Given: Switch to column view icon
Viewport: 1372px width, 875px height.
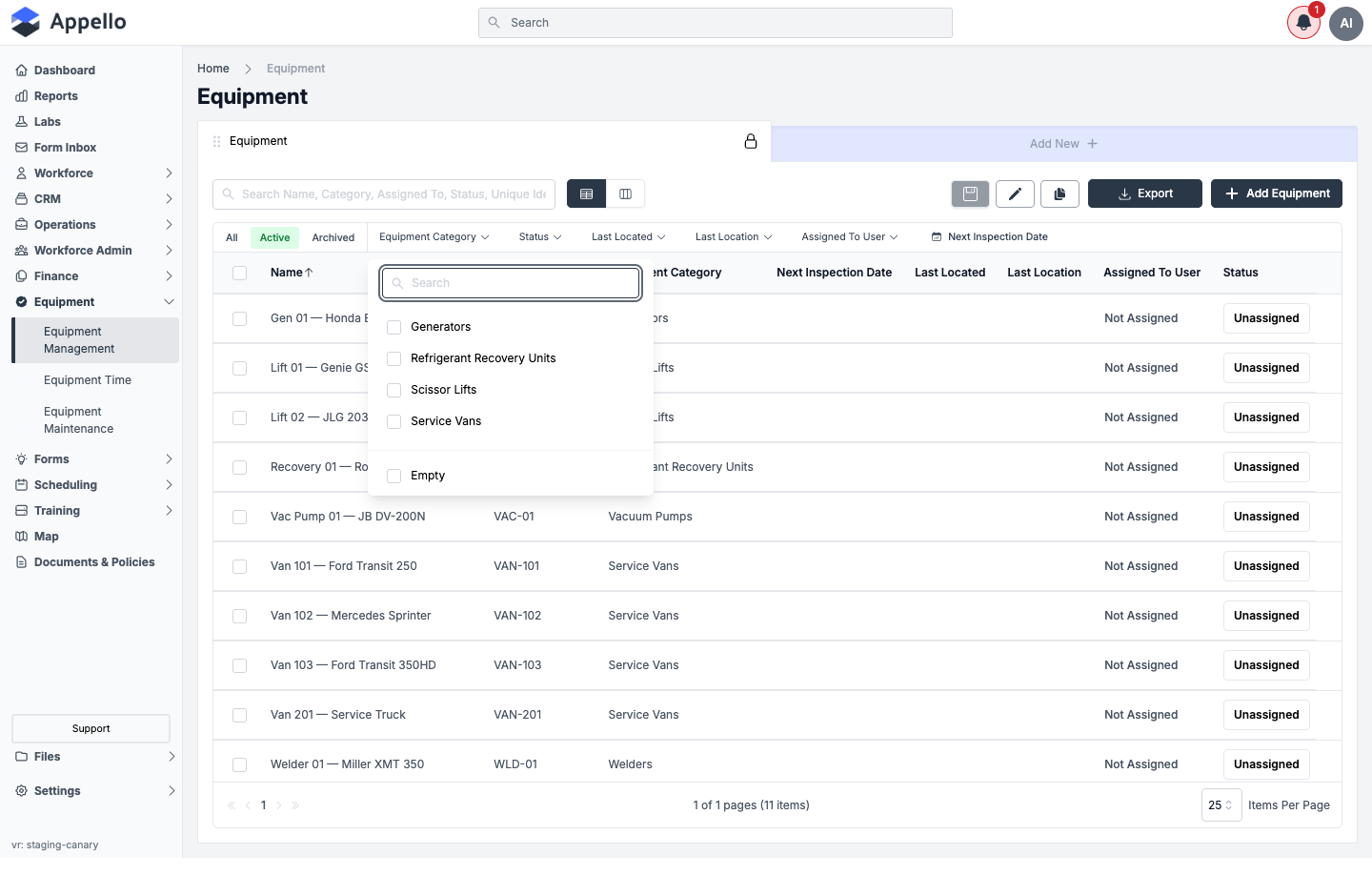Looking at the screenshot, I should tap(626, 193).
